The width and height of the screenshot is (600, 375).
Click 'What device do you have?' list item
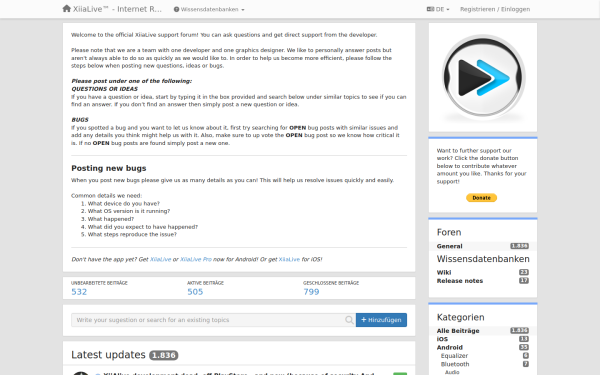click(124, 204)
